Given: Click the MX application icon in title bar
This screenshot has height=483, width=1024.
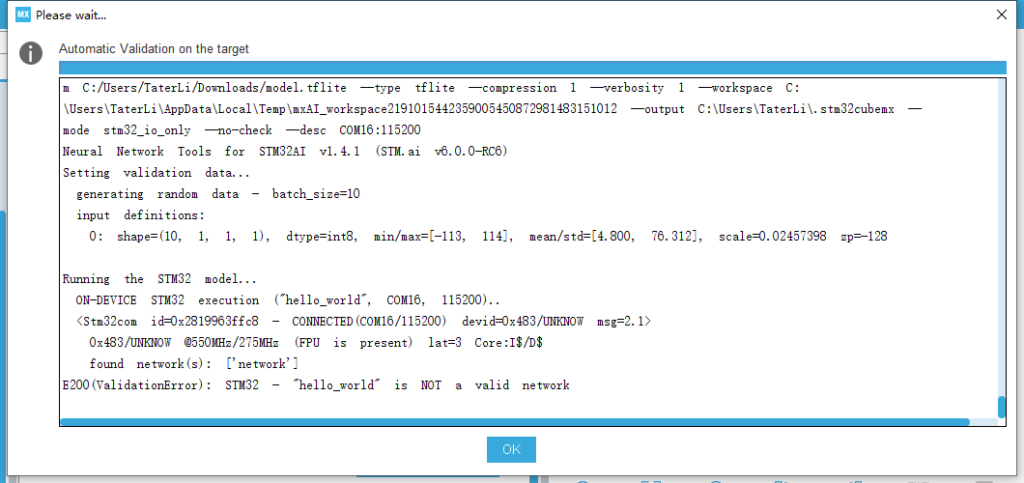Looking at the screenshot, I should coord(23,14).
